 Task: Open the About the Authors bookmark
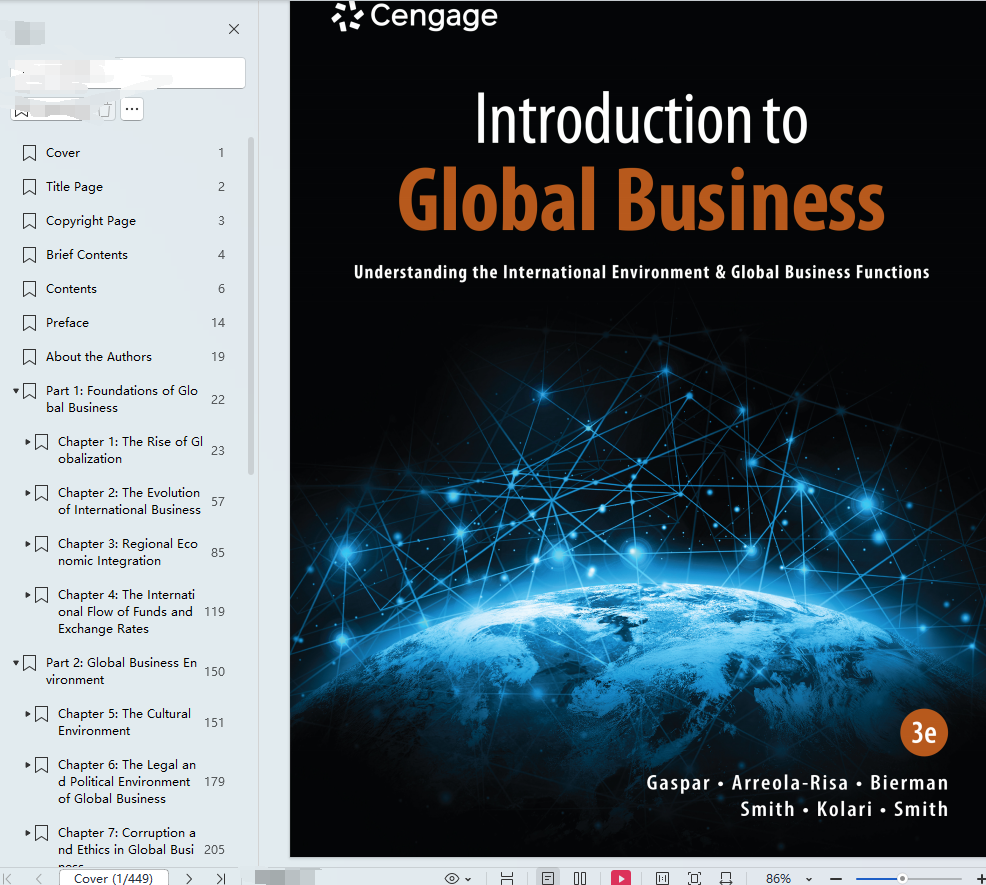coord(99,357)
